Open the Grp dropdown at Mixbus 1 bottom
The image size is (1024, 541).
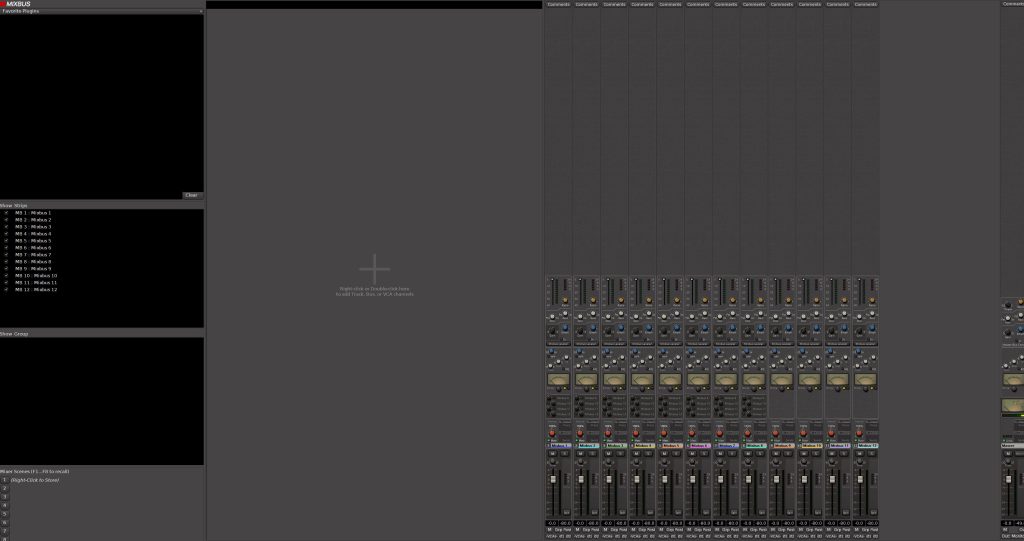558,529
